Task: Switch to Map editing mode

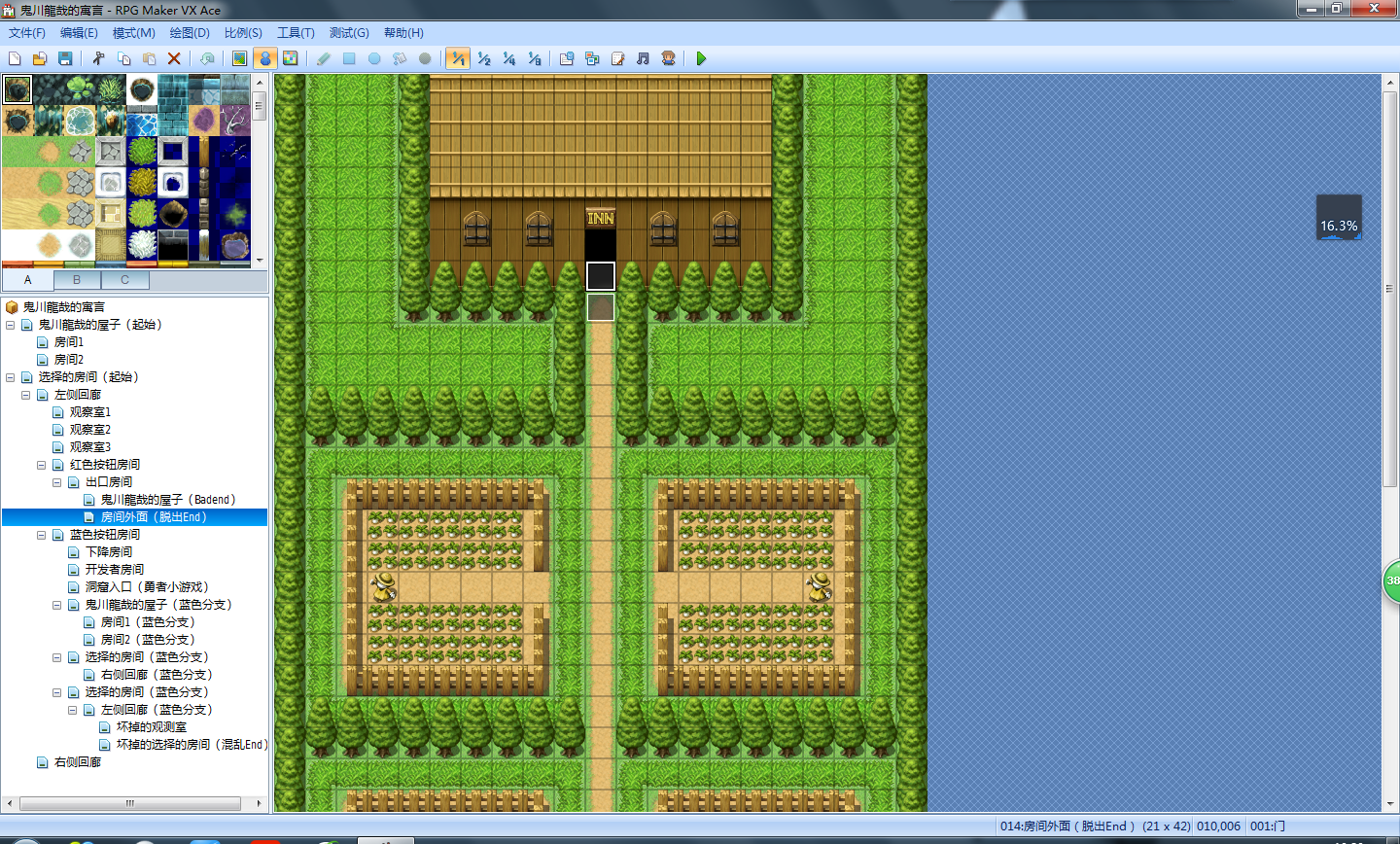Action: [x=239, y=58]
